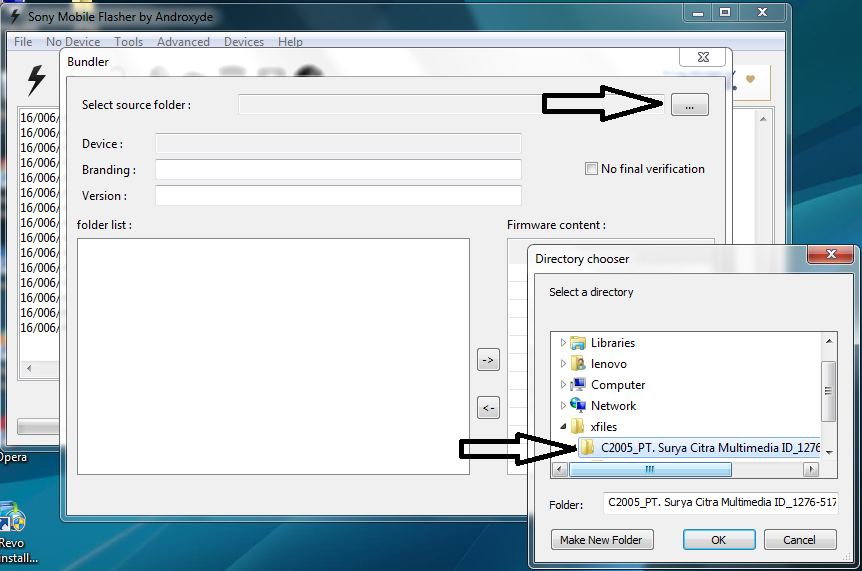Screen dimensions: 862x571
Task: Click the directory tree vertical scrollbar thumb
Action: [828, 391]
